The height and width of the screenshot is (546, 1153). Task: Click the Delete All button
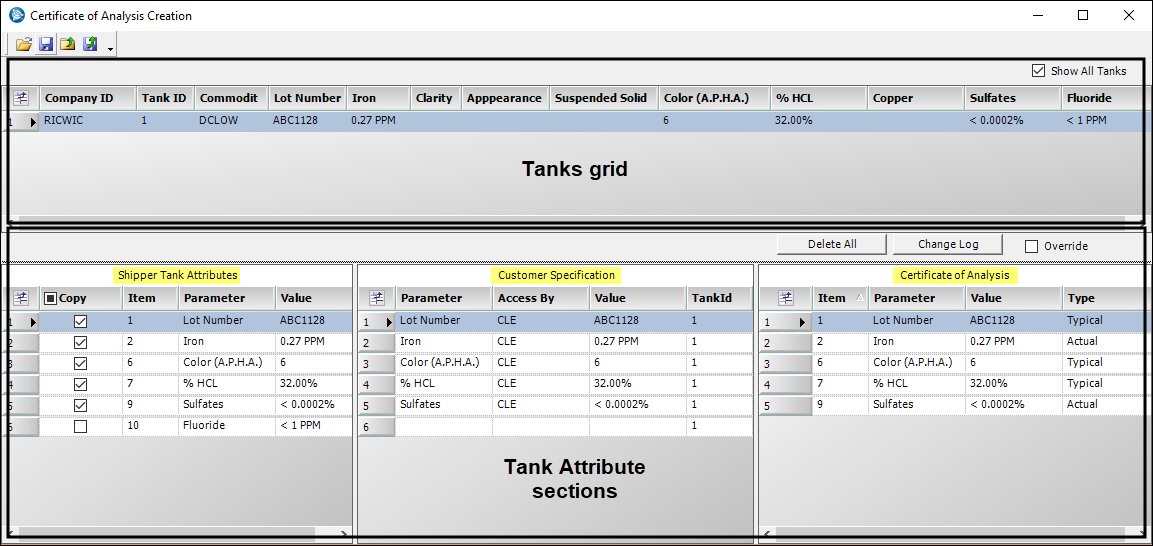click(x=832, y=245)
